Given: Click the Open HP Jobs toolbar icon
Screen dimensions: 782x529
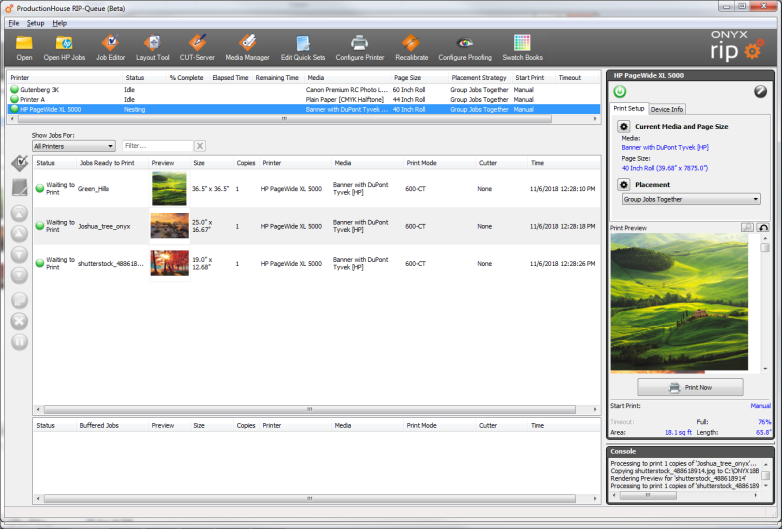Looking at the screenshot, I should coord(64,46).
